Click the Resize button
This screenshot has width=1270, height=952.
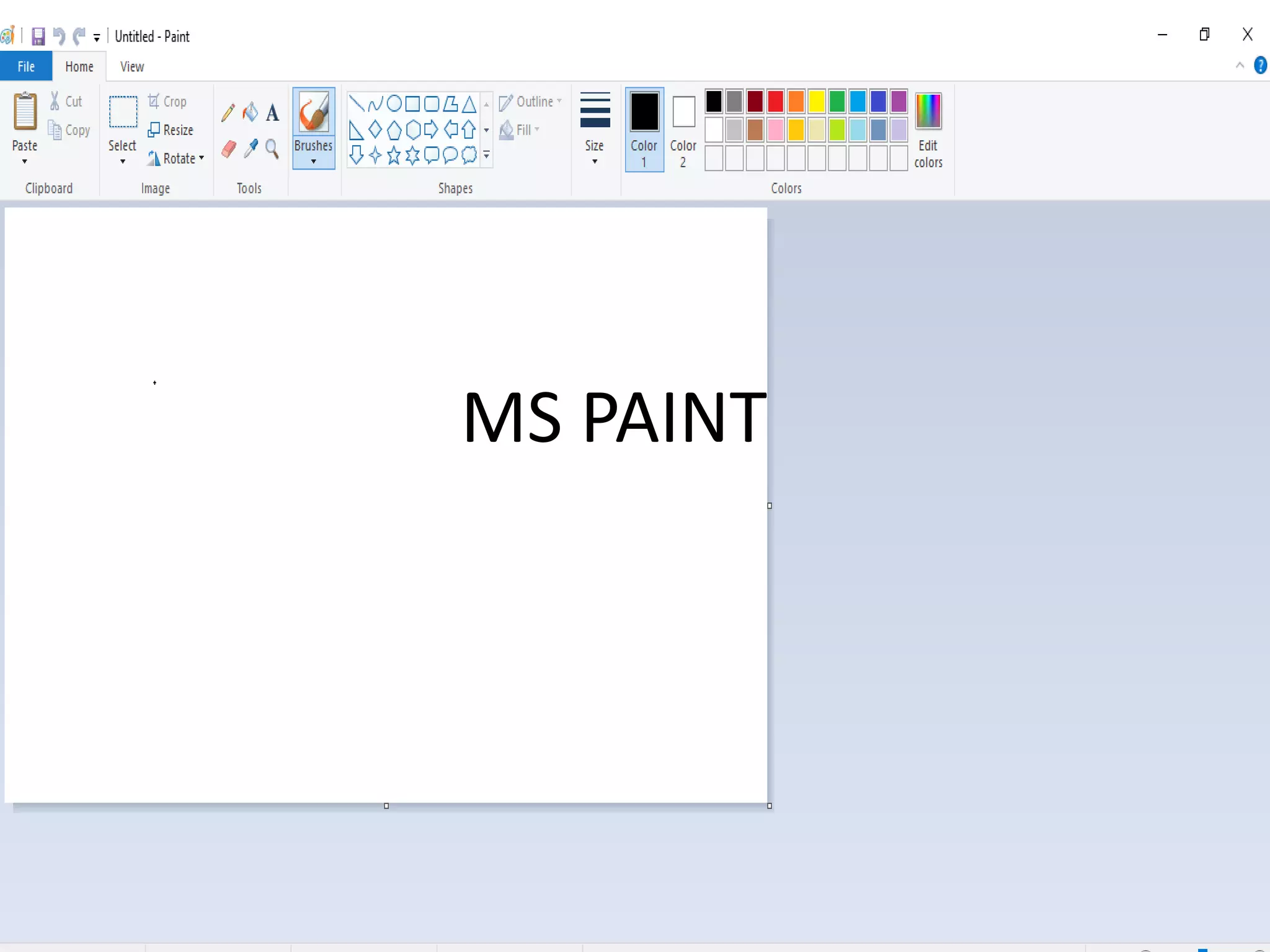[x=171, y=130]
